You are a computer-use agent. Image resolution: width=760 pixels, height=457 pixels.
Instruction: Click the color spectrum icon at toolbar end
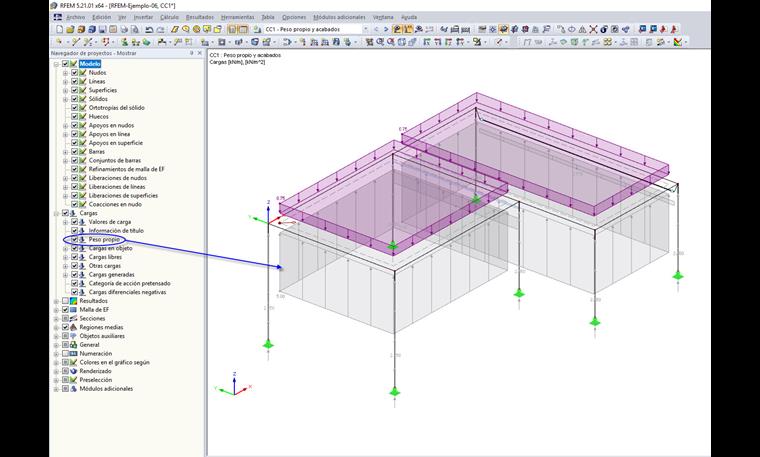pos(678,42)
